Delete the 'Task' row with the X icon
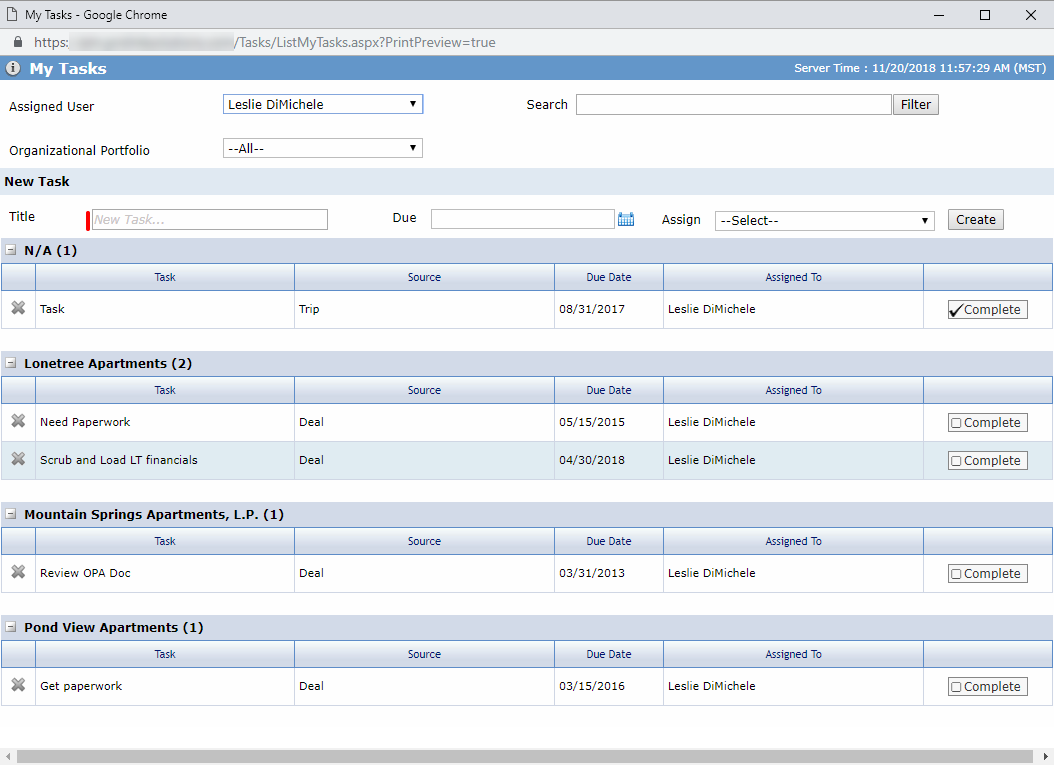Viewport: 1054px width, 765px height. 18,308
